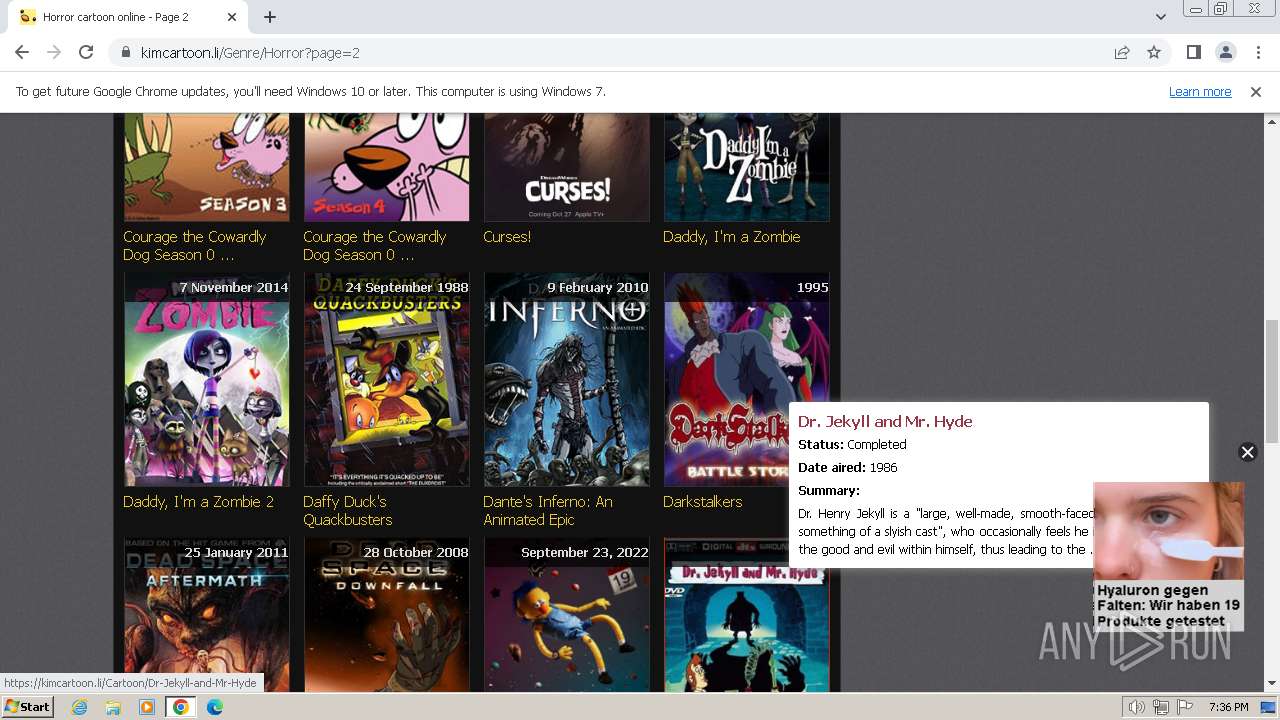Screen dimensions: 1280x720
Task: Click the Daffy Duck's Quackbusters poster
Action: [386, 380]
